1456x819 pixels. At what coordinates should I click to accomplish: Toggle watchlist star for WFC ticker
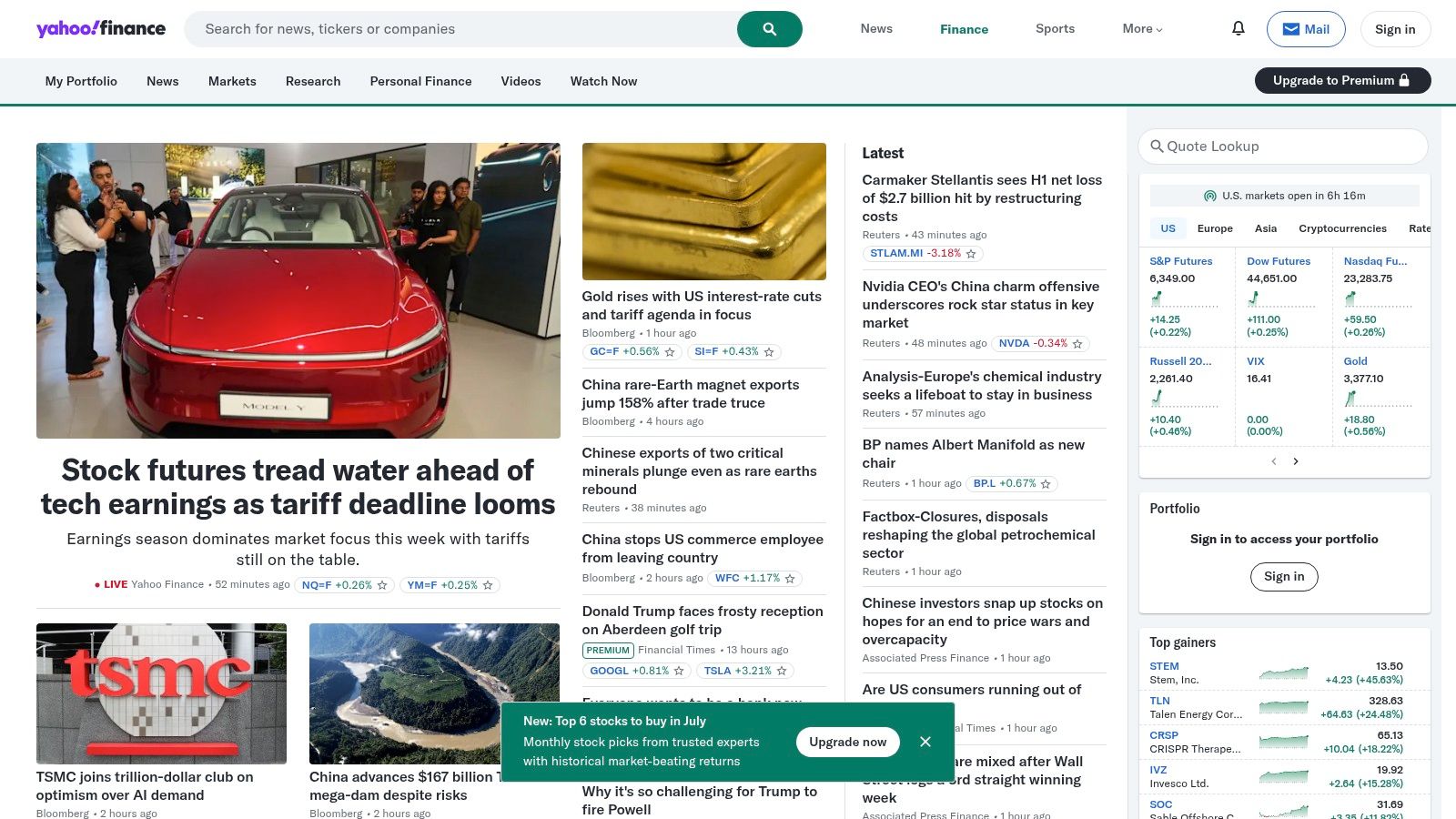pyautogui.click(x=790, y=579)
